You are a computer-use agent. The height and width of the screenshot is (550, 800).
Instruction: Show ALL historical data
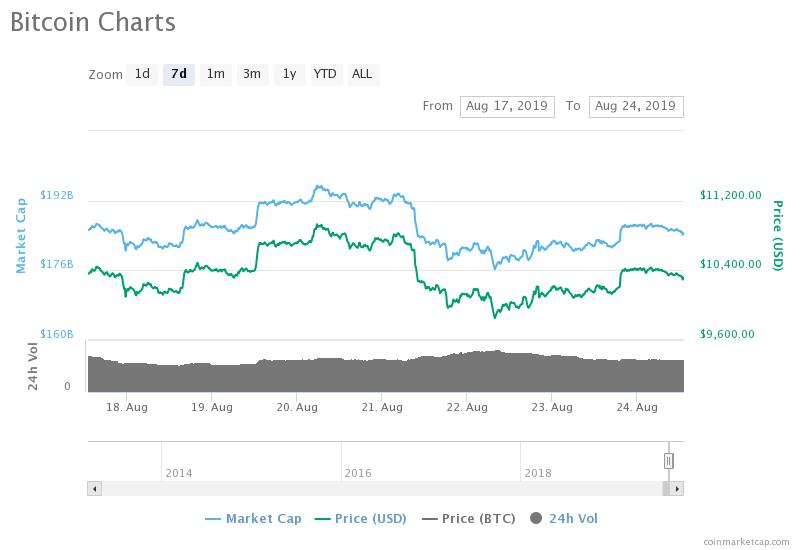tap(362, 74)
